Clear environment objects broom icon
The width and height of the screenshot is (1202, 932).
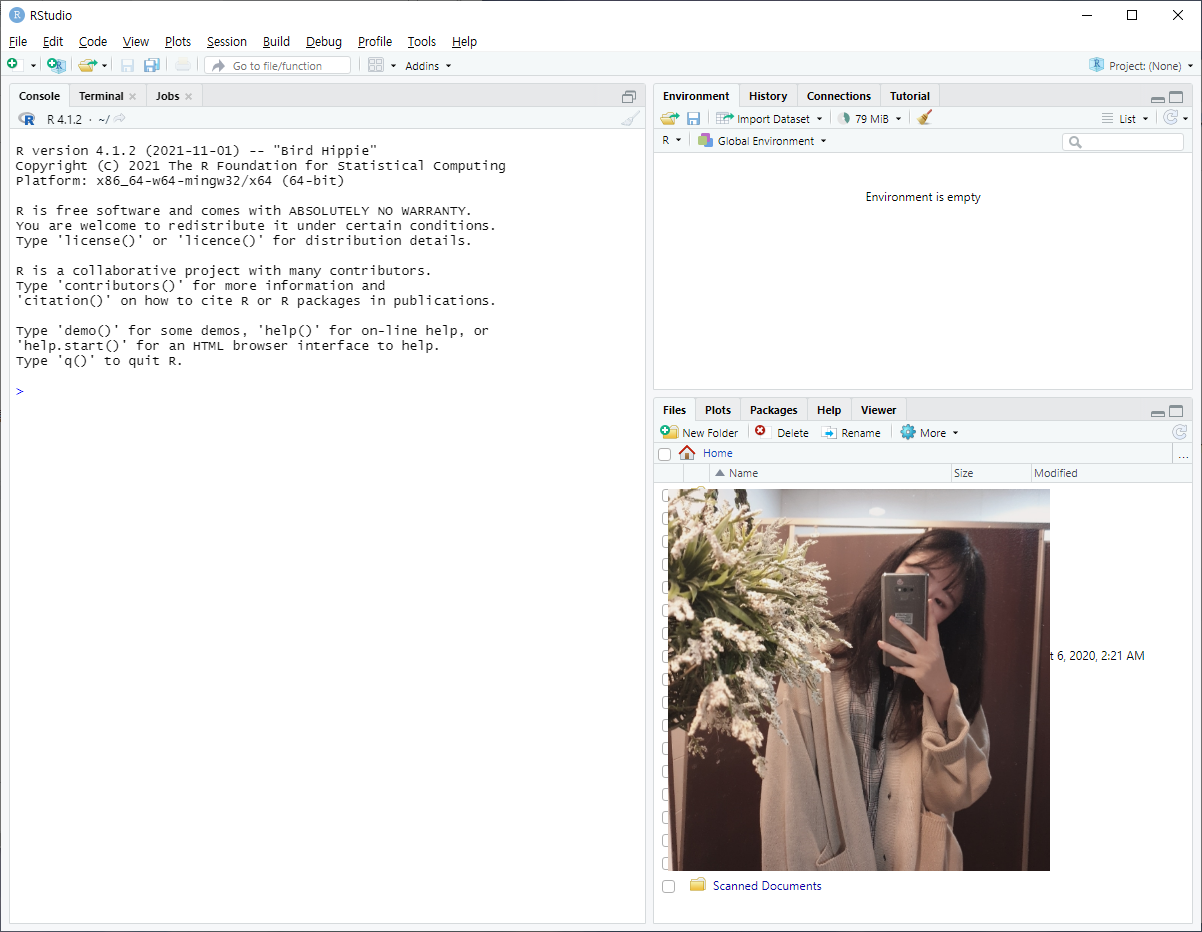coord(925,118)
